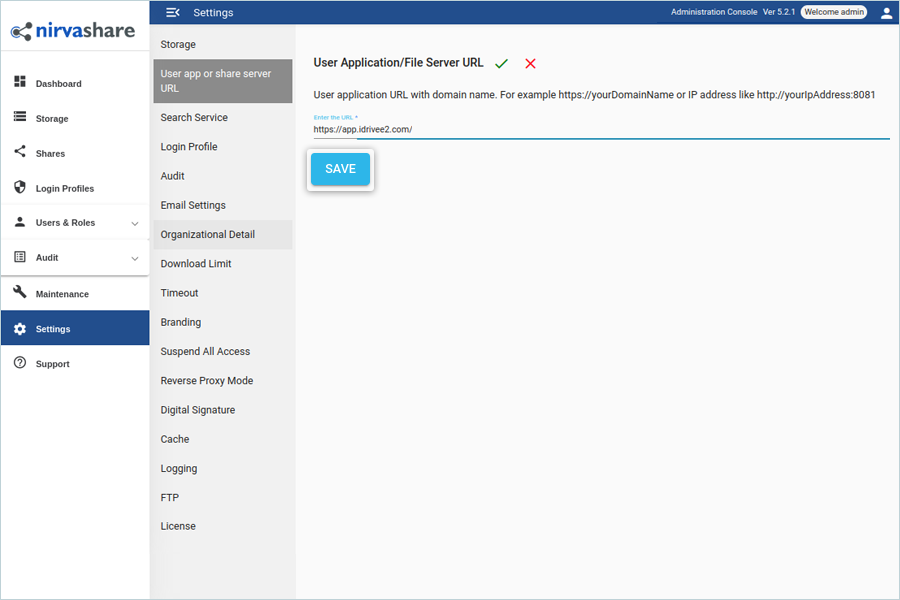Click the Audit icon in the left sidebar

point(20,257)
